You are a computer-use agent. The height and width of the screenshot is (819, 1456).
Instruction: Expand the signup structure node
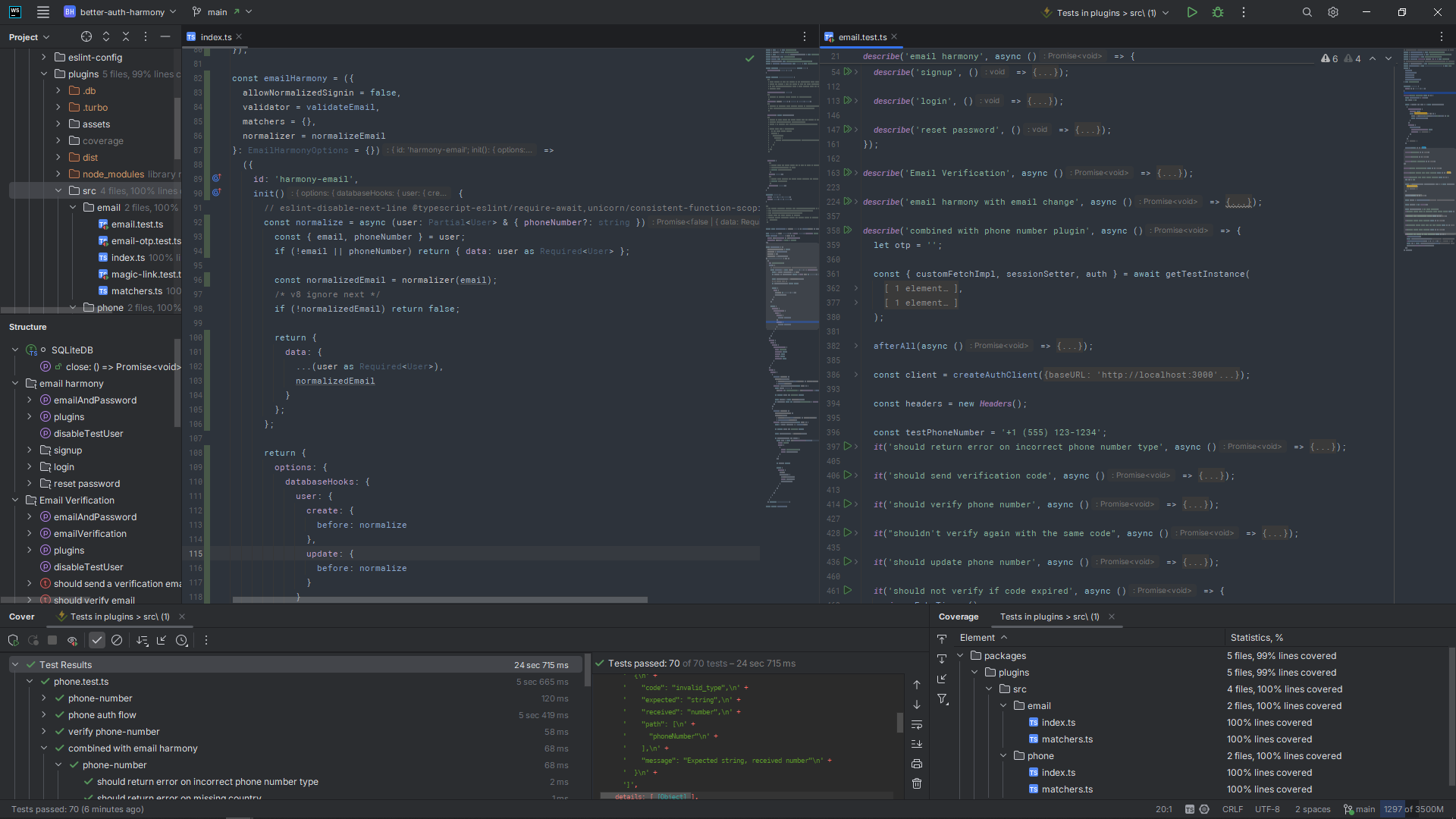(29, 450)
